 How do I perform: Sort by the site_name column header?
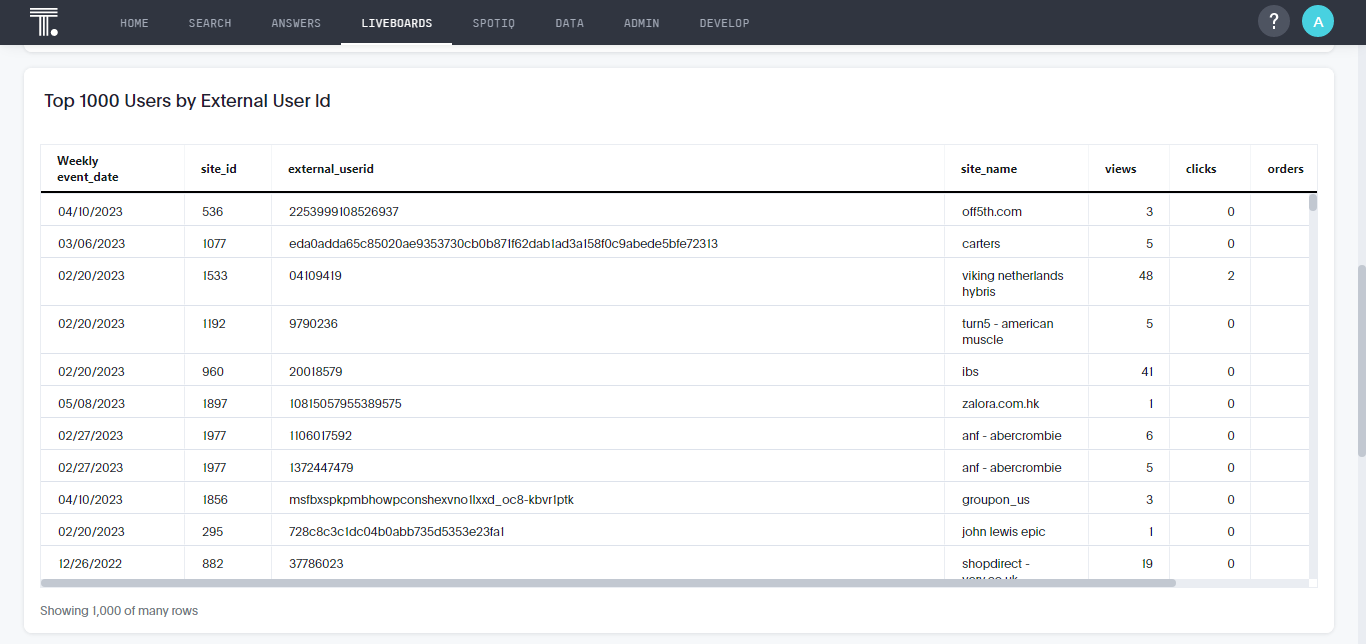pos(988,169)
